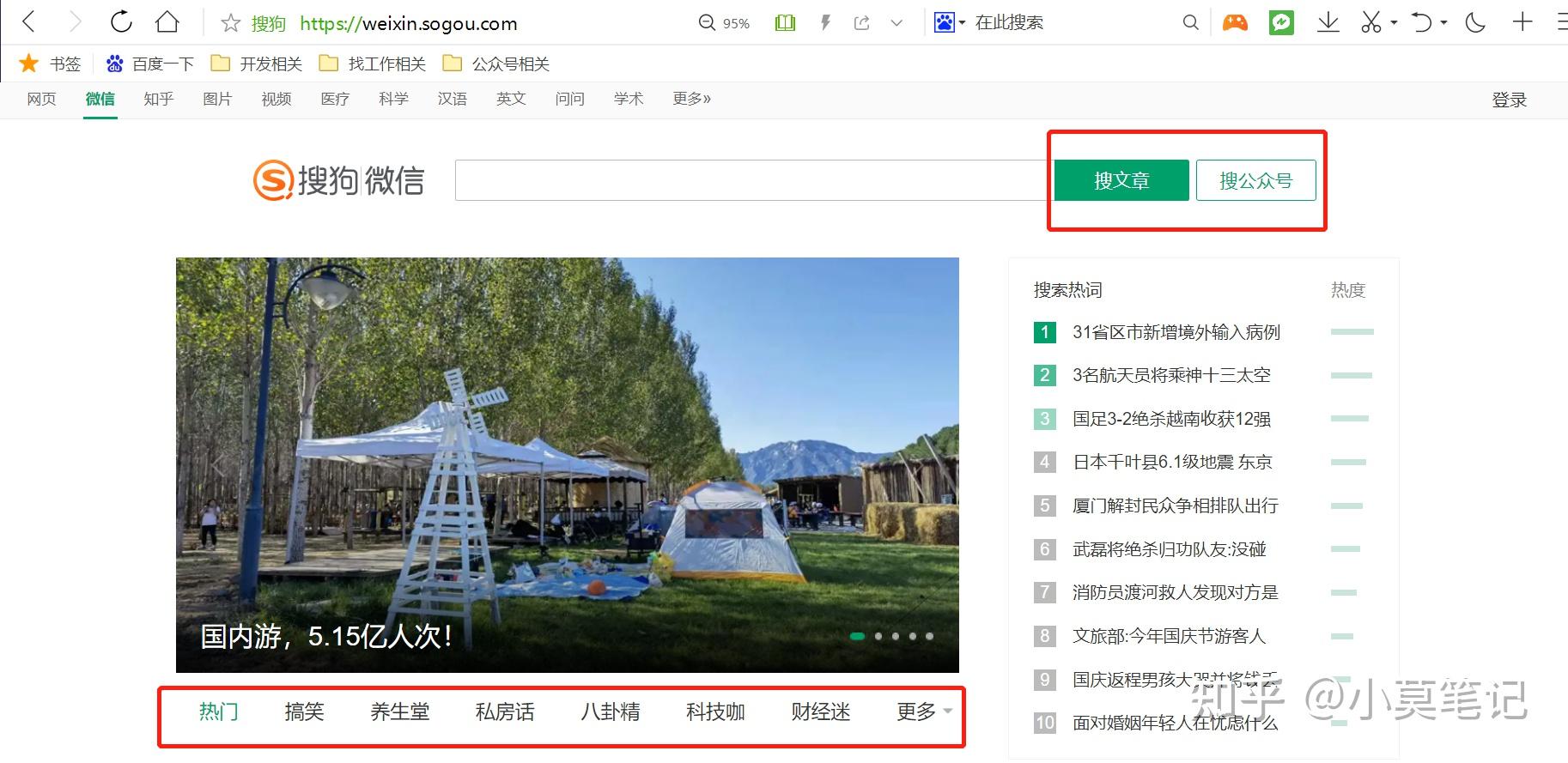Click the 95% zoom magnifier icon

pos(707,22)
